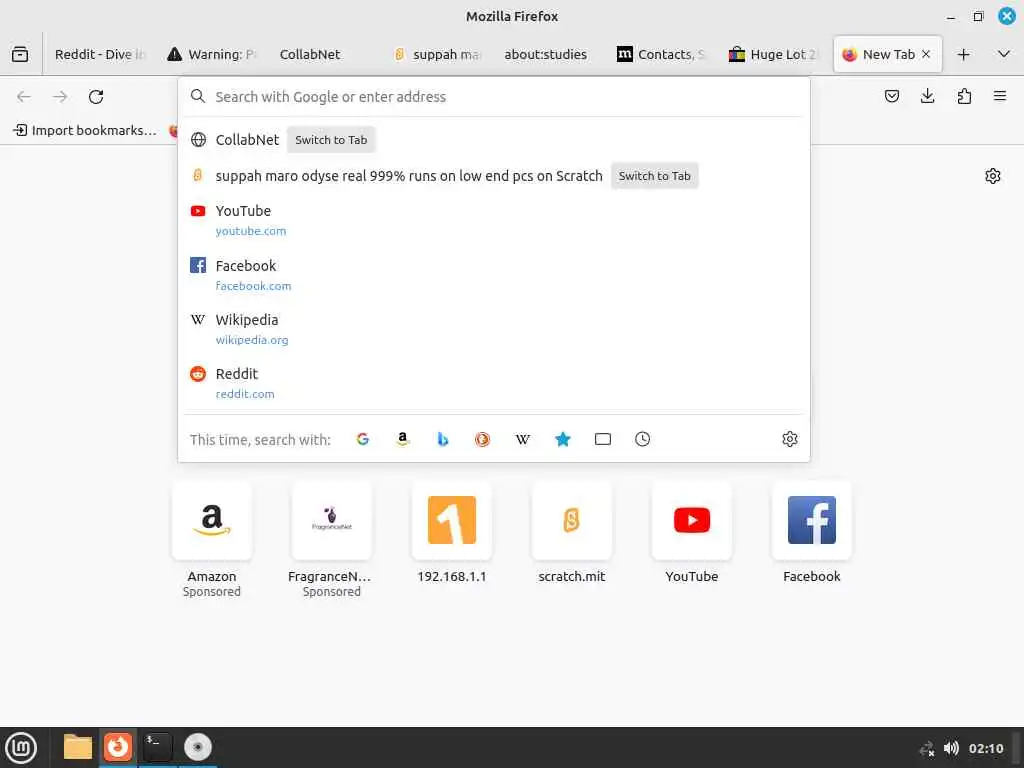Search this time with Wikipedia
Viewport: 1024px width, 768px height.
pyautogui.click(x=522, y=440)
